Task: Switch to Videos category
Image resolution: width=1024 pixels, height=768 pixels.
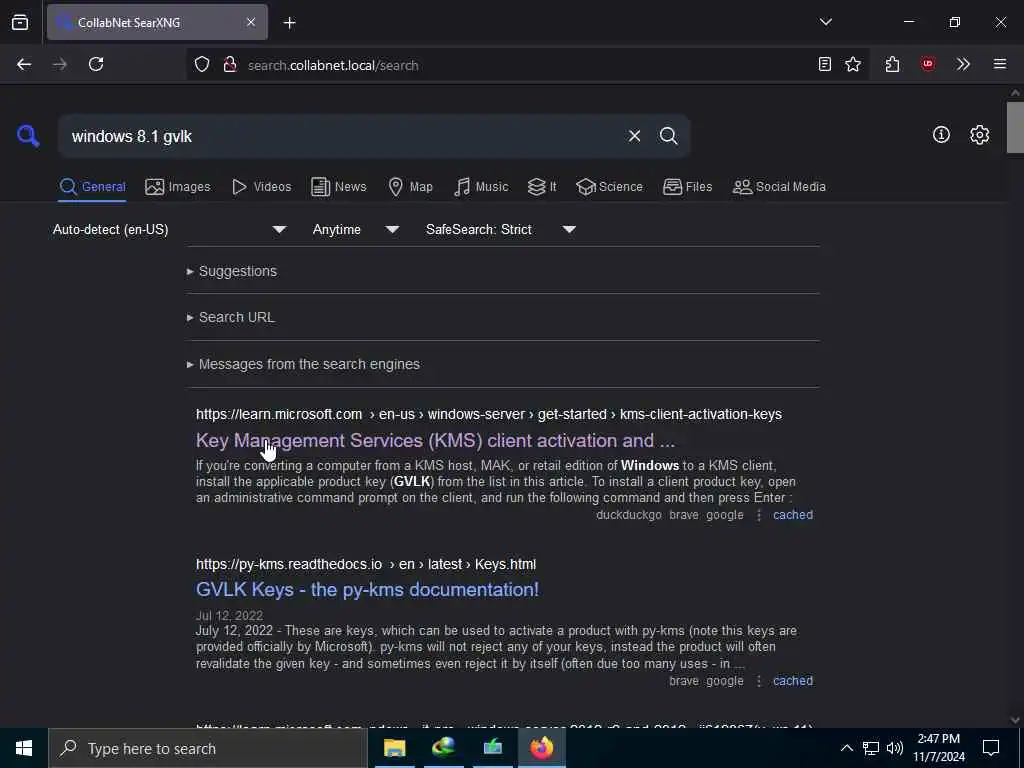Action: coord(261,187)
